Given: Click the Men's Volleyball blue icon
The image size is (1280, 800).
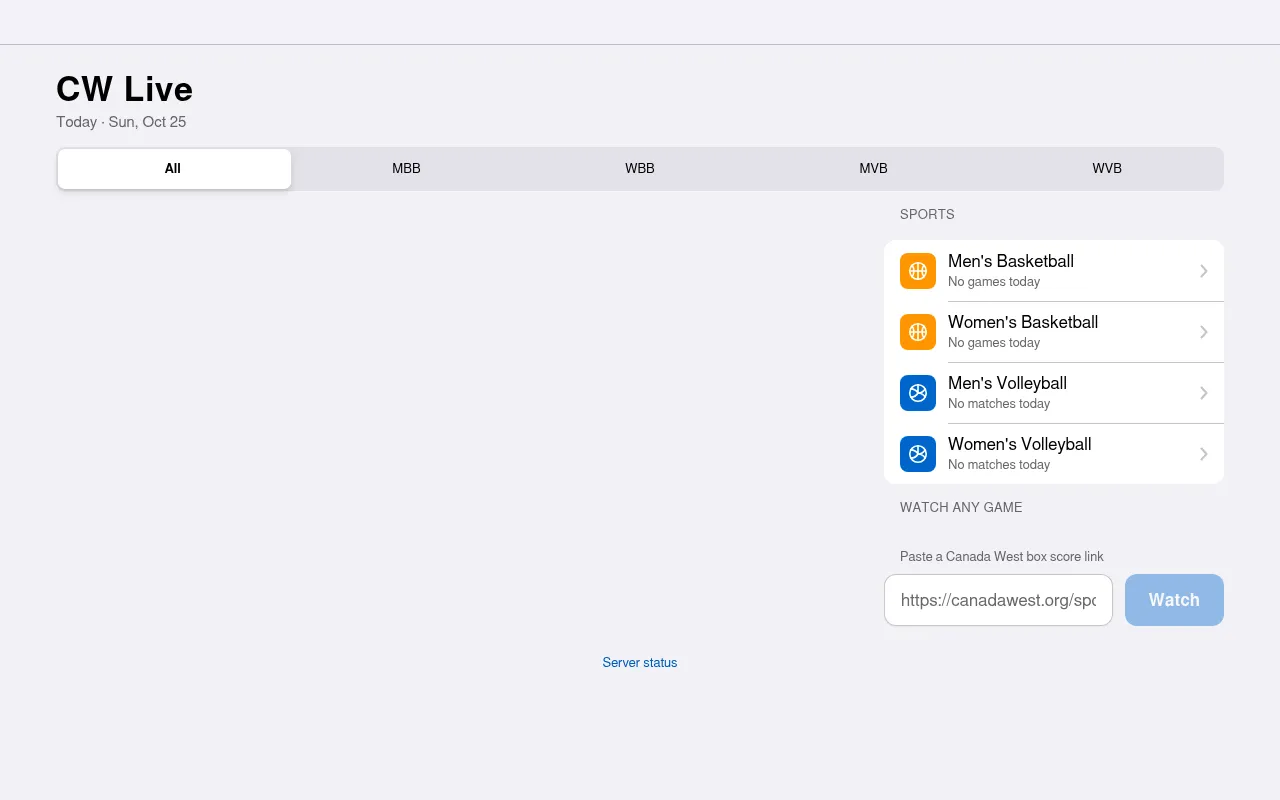Looking at the screenshot, I should point(918,393).
